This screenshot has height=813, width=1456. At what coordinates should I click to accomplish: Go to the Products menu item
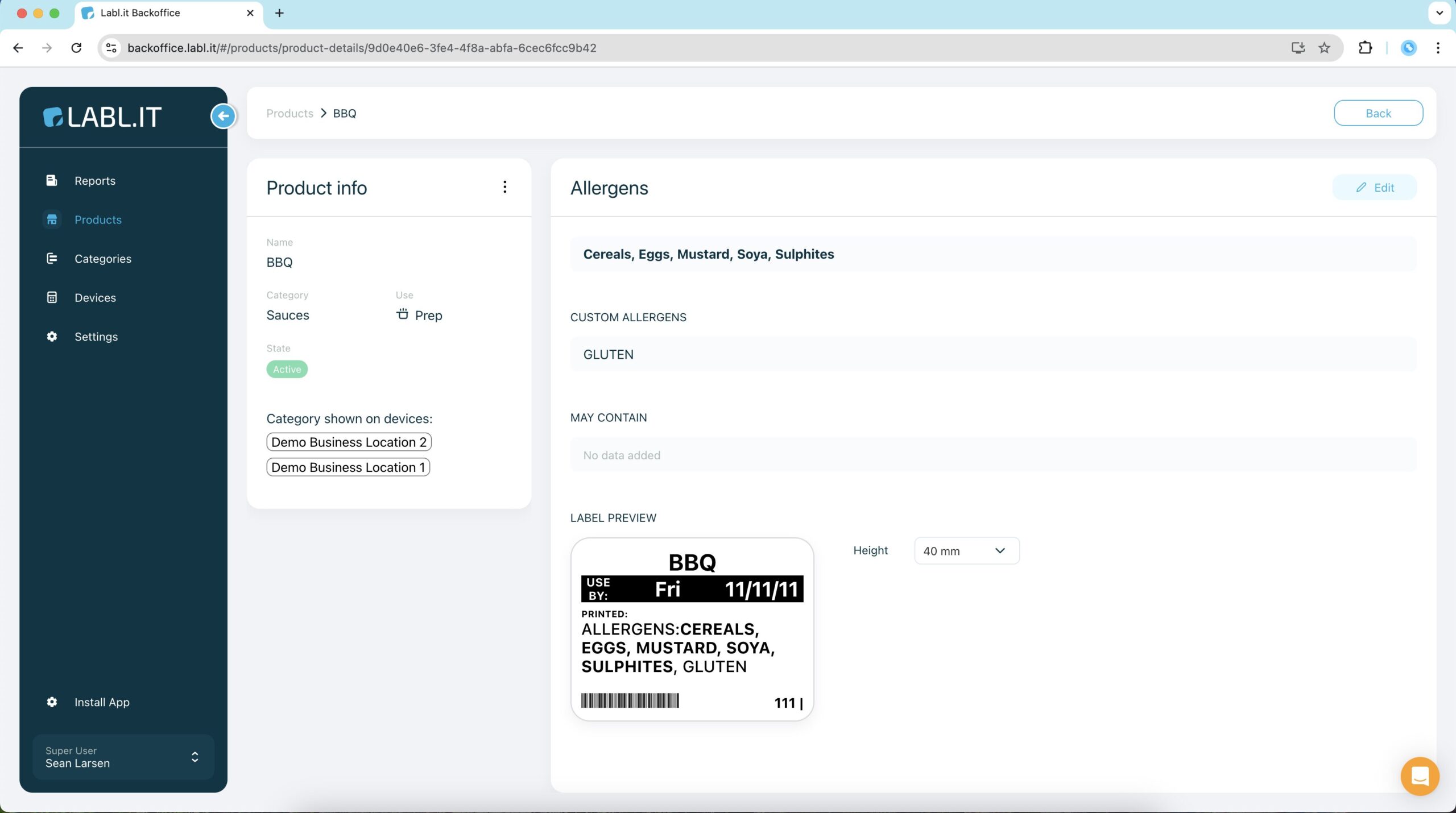click(98, 219)
